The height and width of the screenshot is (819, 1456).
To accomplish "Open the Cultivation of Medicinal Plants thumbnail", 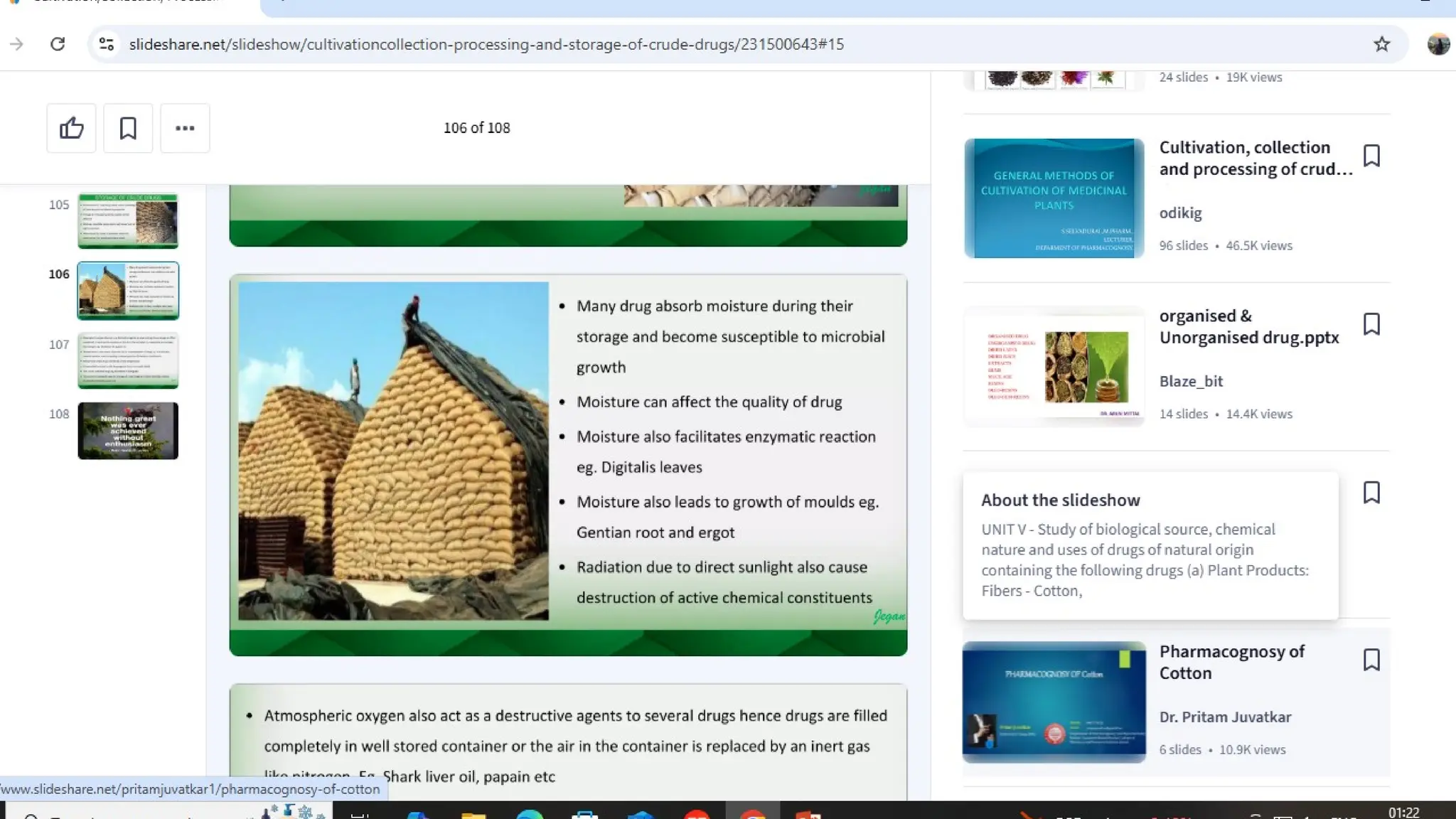I will point(1054,198).
